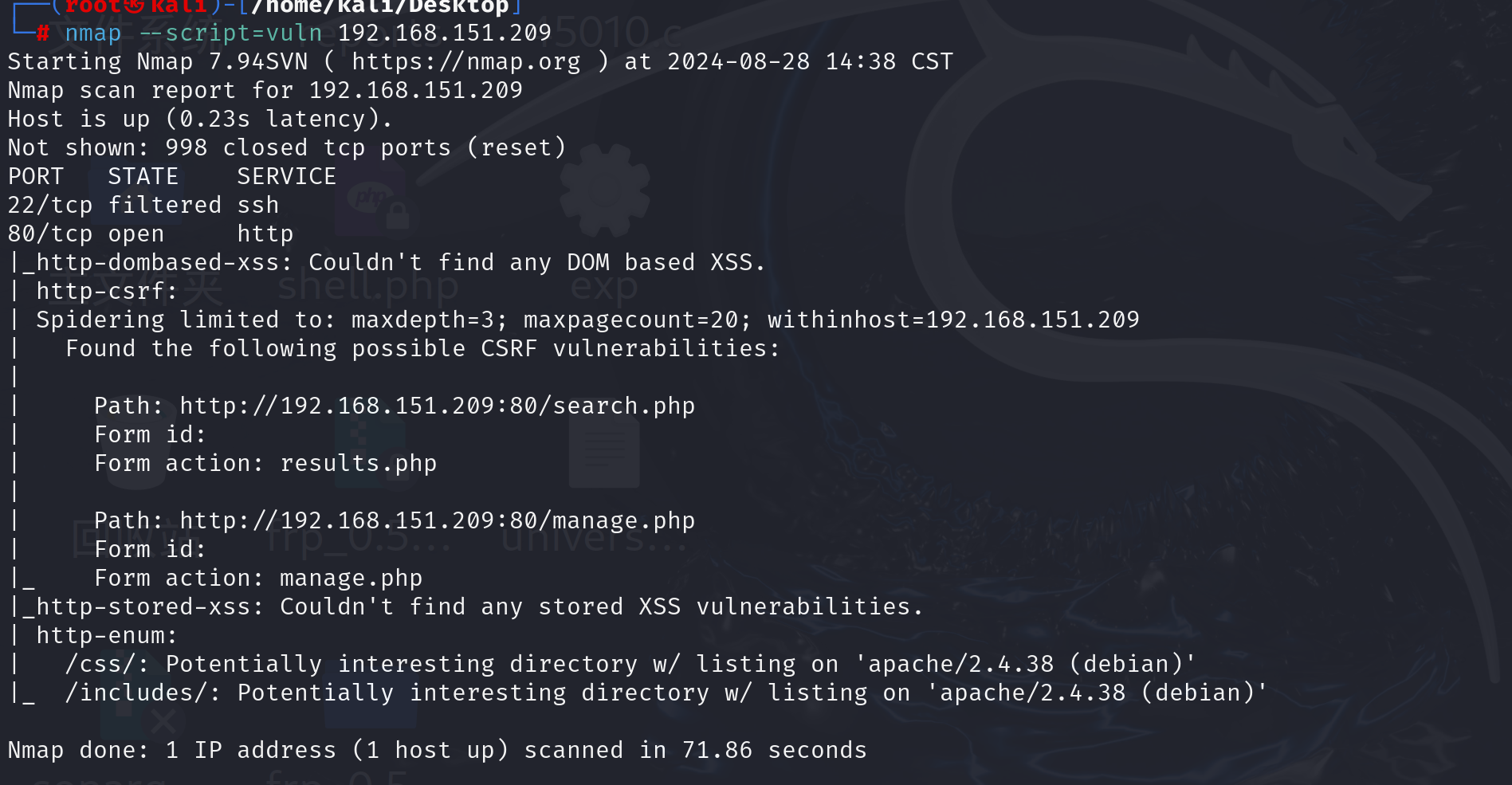The image size is (1512, 785).
Task: Click the http-enum script heading
Action: click(107, 635)
